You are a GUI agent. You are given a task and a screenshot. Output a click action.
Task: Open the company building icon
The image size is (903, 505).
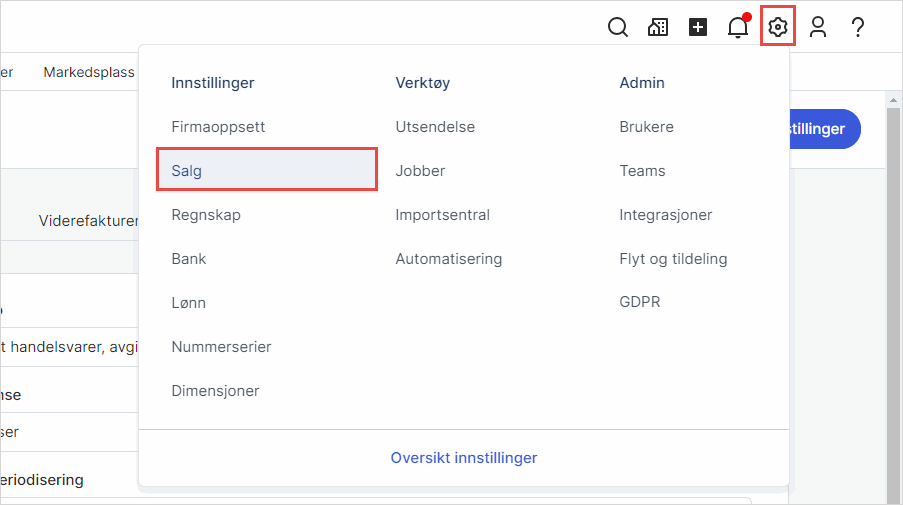pyautogui.click(x=658, y=27)
